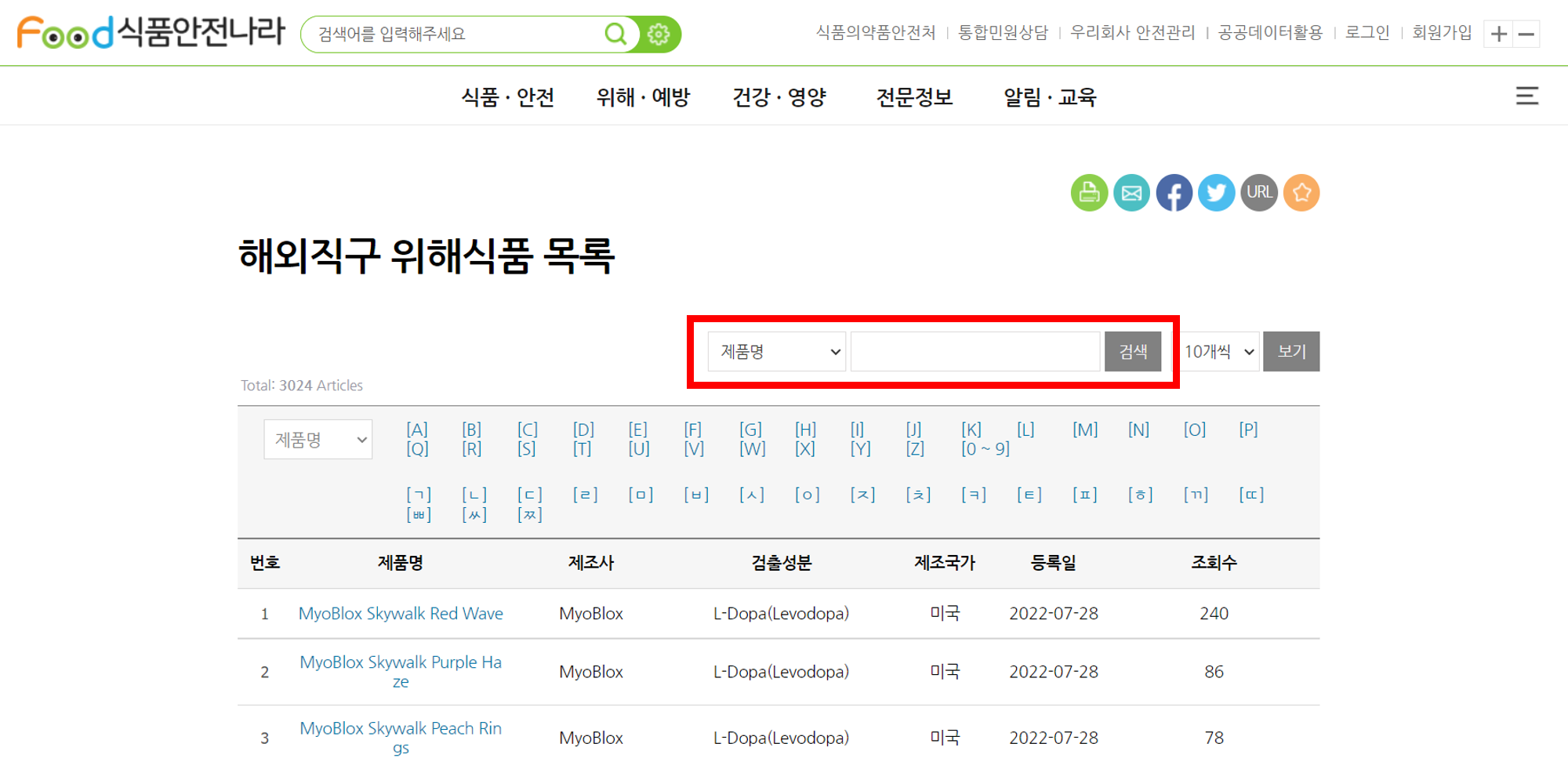Add page to favorites with the star icon
The height and width of the screenshot is (769, 1568).
(x=1301, y=192)
